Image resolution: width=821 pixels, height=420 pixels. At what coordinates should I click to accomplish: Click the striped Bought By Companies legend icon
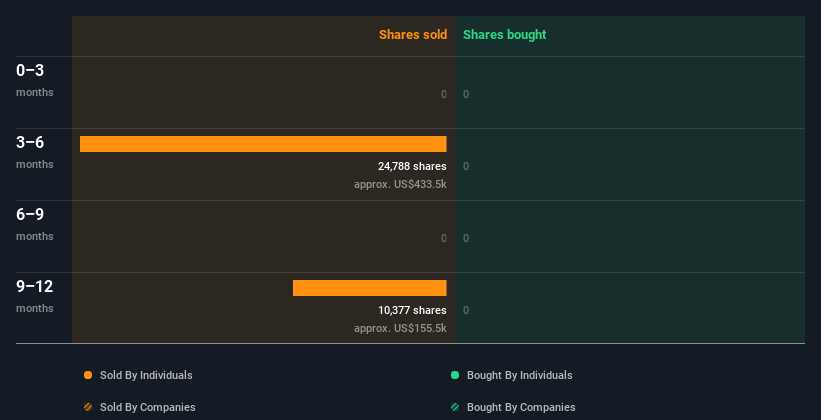455,407
